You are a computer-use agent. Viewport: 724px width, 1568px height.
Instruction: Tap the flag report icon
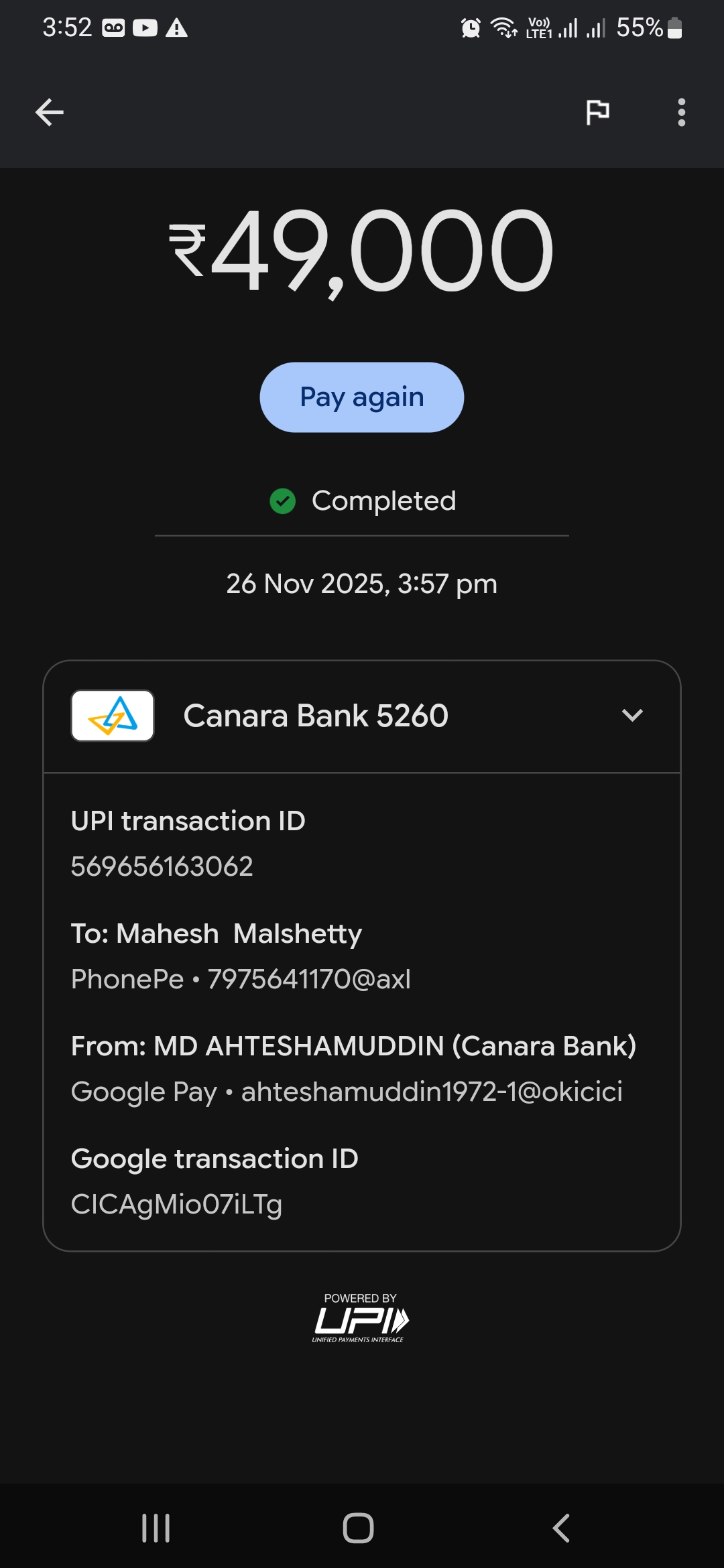pos(597,112)
